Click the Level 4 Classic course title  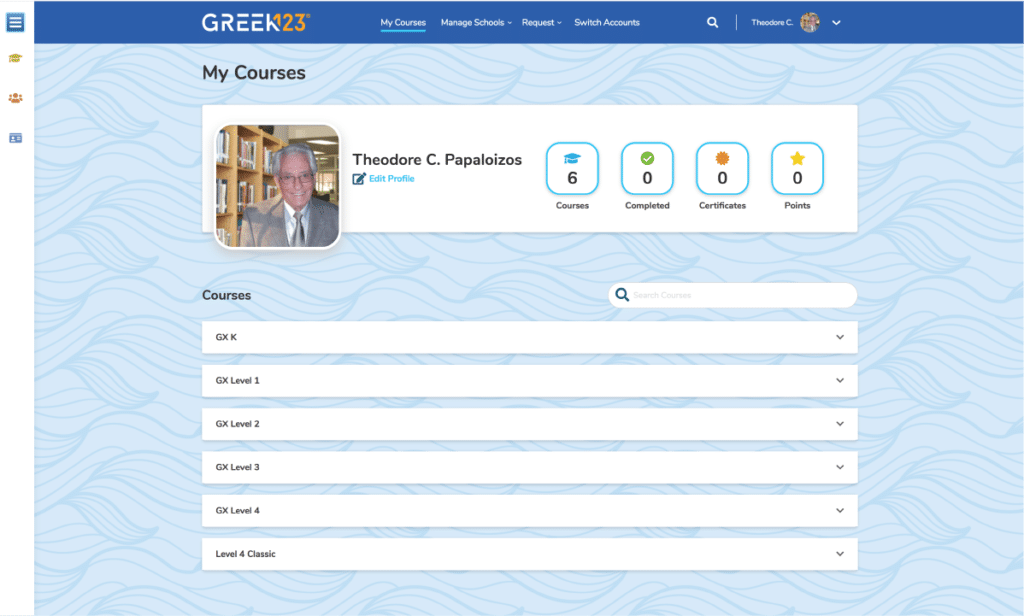pyautogui.click(x=246, y=554)
